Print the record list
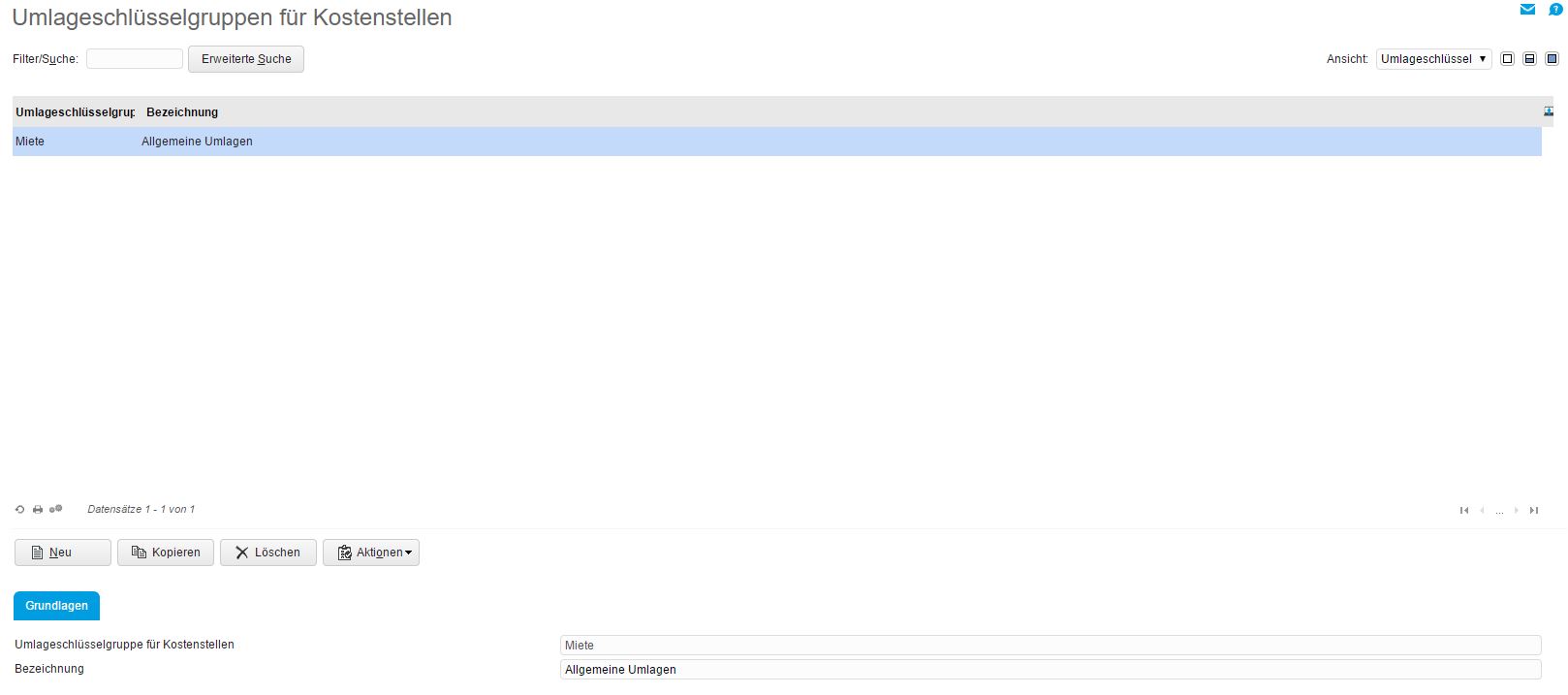The image size is (1568, 695). pos(38,509)
